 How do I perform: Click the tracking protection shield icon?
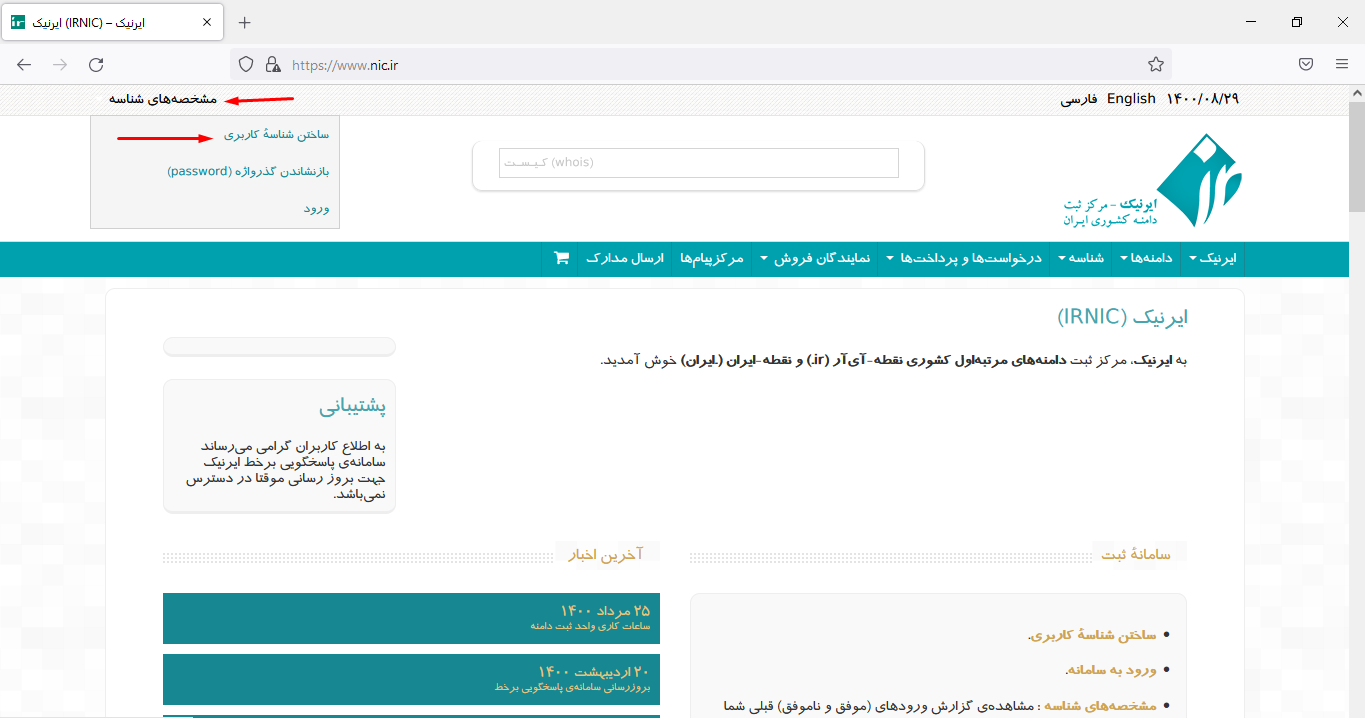[x=247, y=65]
